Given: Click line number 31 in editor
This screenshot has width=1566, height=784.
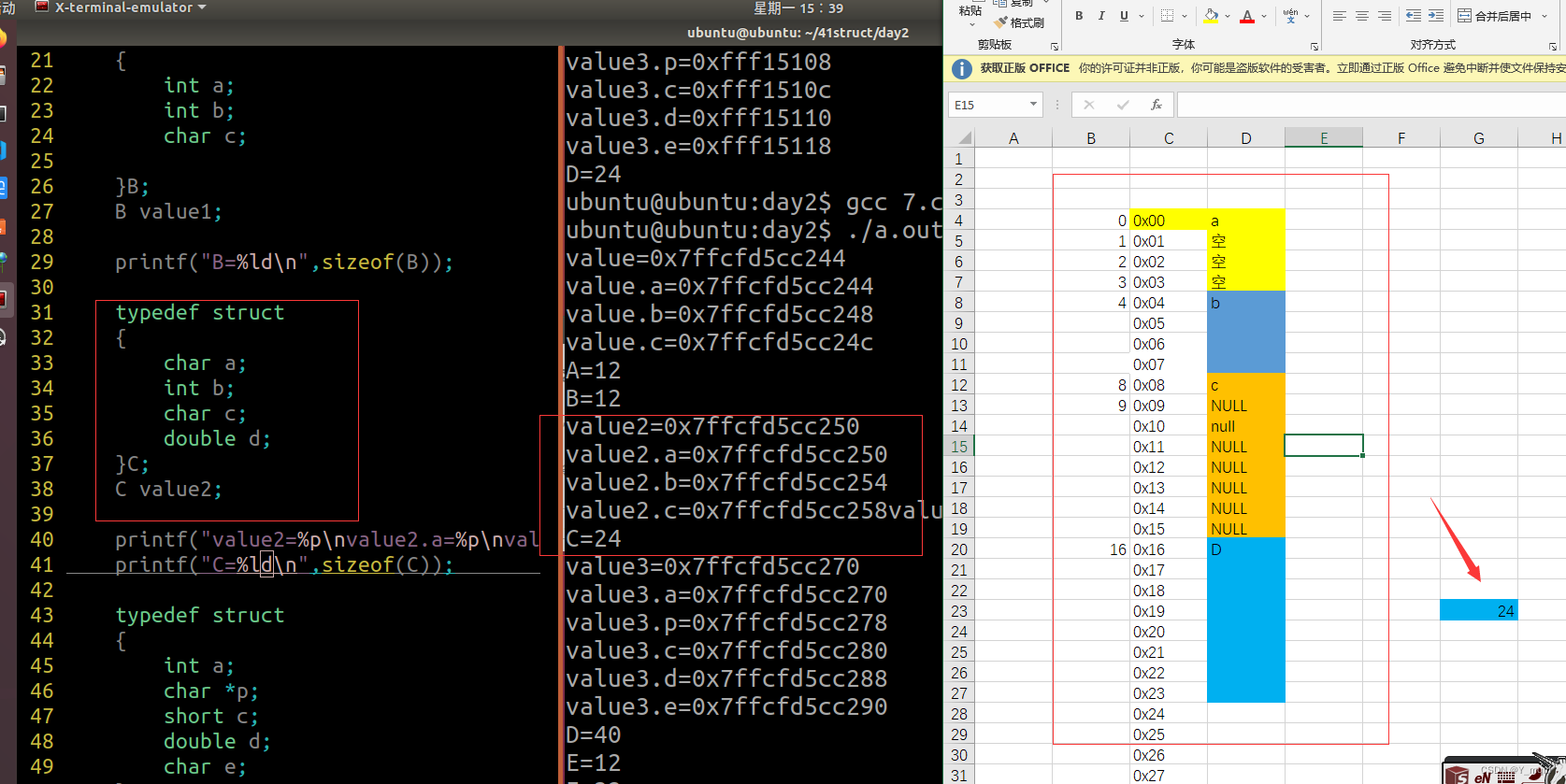Looking at the screenshot, I should (x=42, y=312).
